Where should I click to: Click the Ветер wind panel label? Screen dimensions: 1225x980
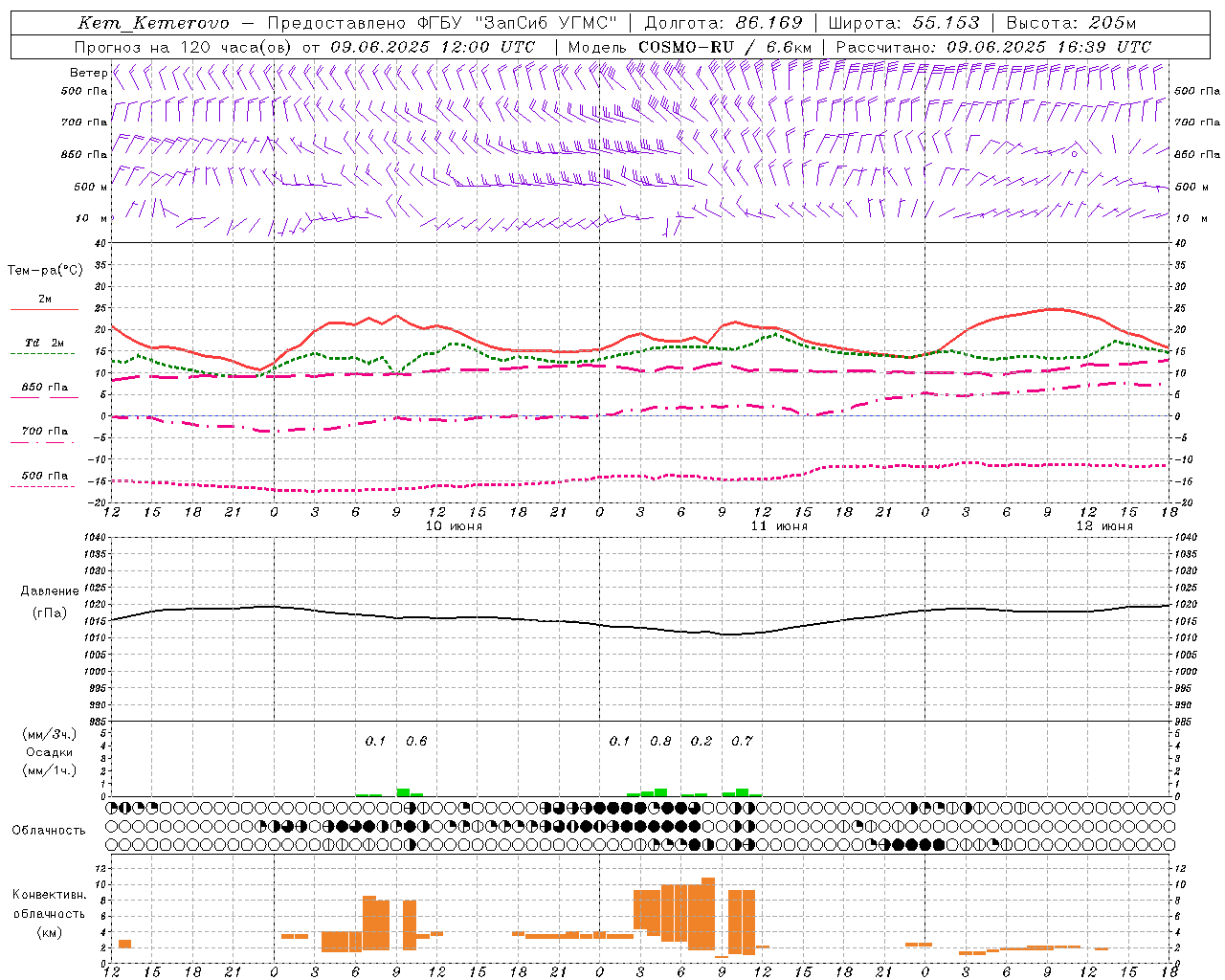(89, 73)
